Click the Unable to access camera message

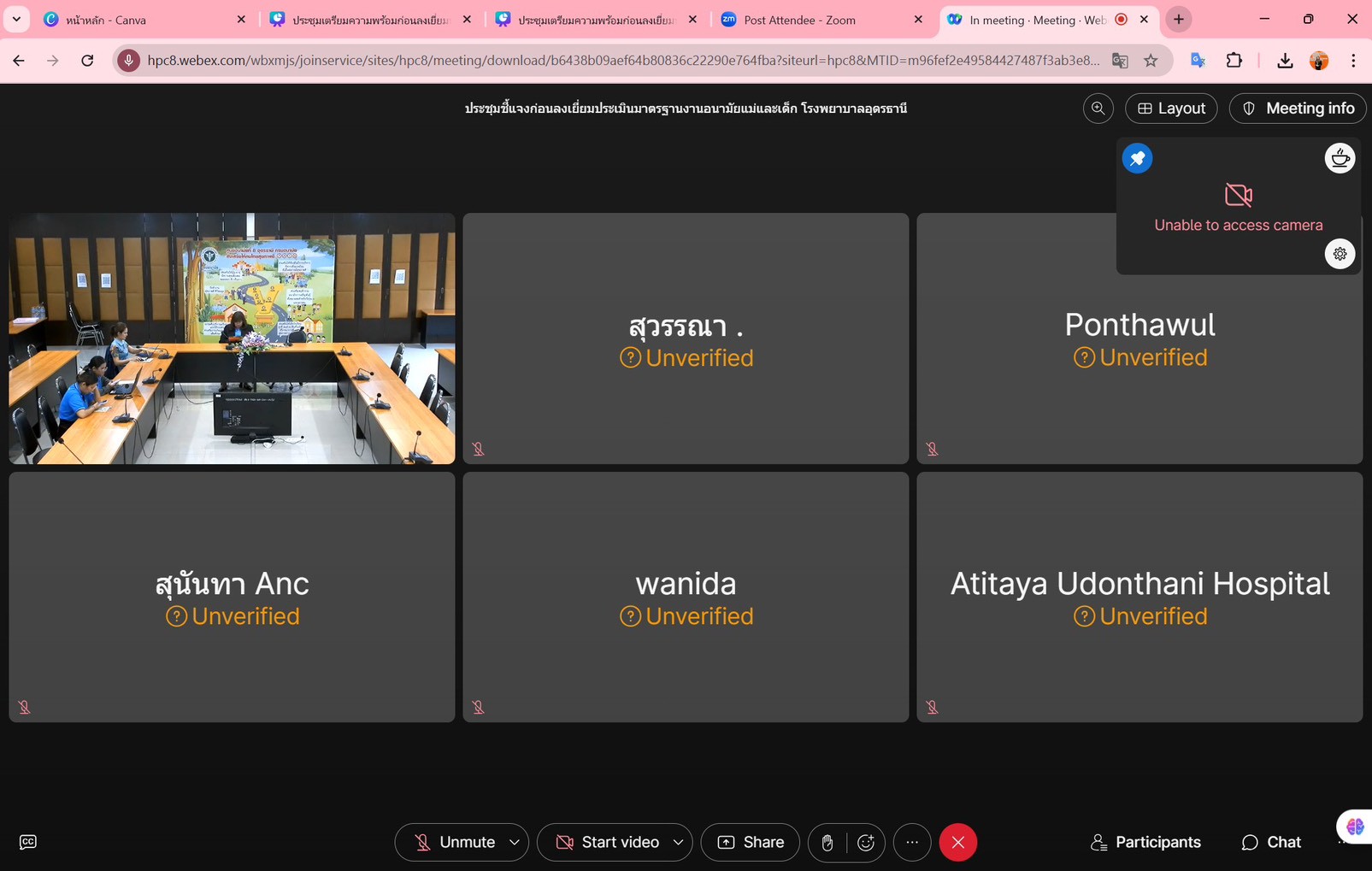[1239, 225]
